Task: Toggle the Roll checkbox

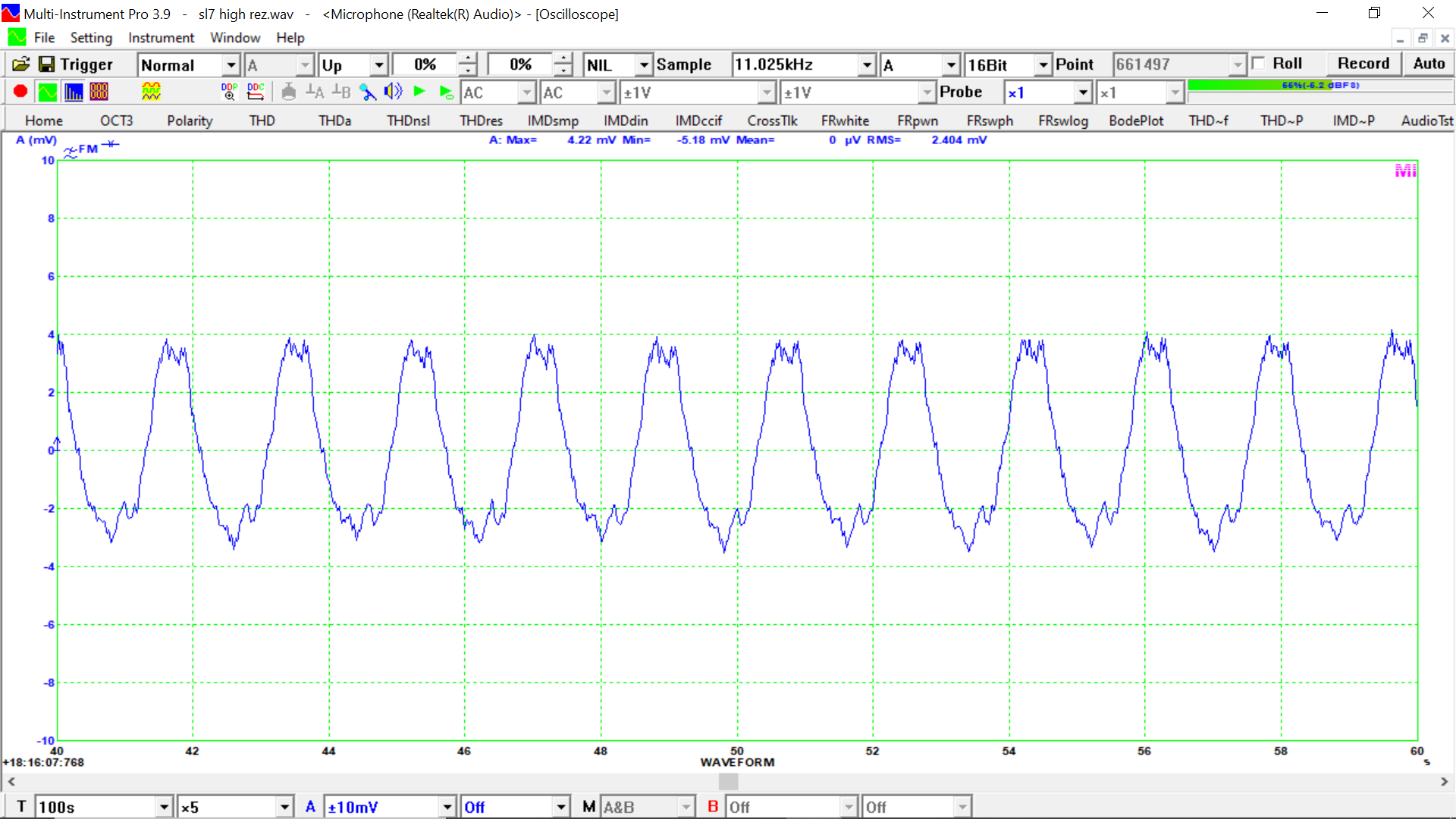Action: pos(1259,64)
